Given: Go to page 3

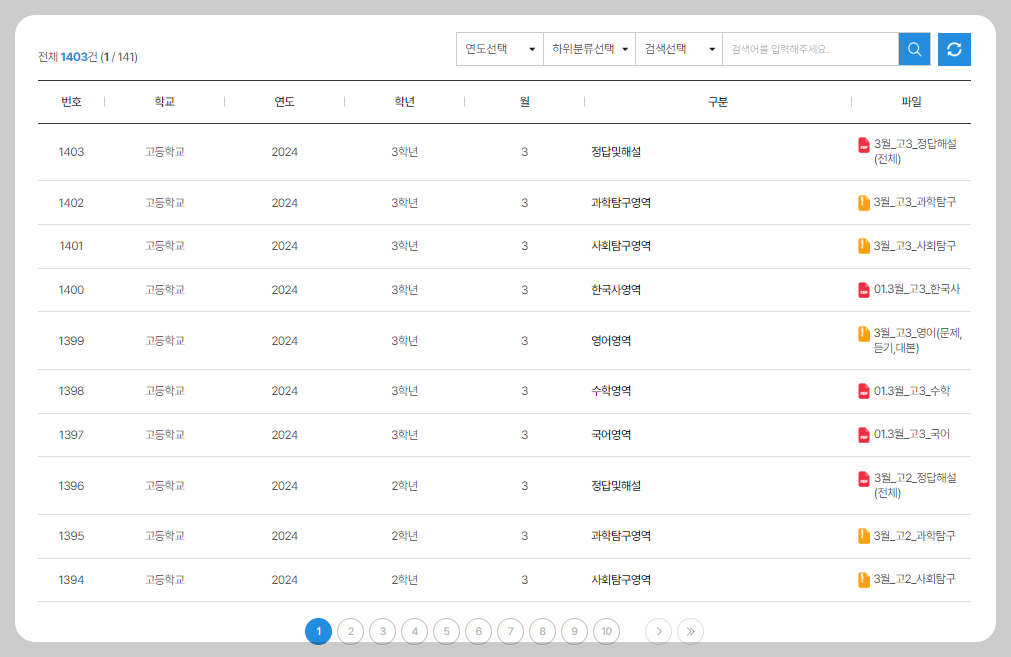Looking at the screenshot, I should click(x=382, y=631).
